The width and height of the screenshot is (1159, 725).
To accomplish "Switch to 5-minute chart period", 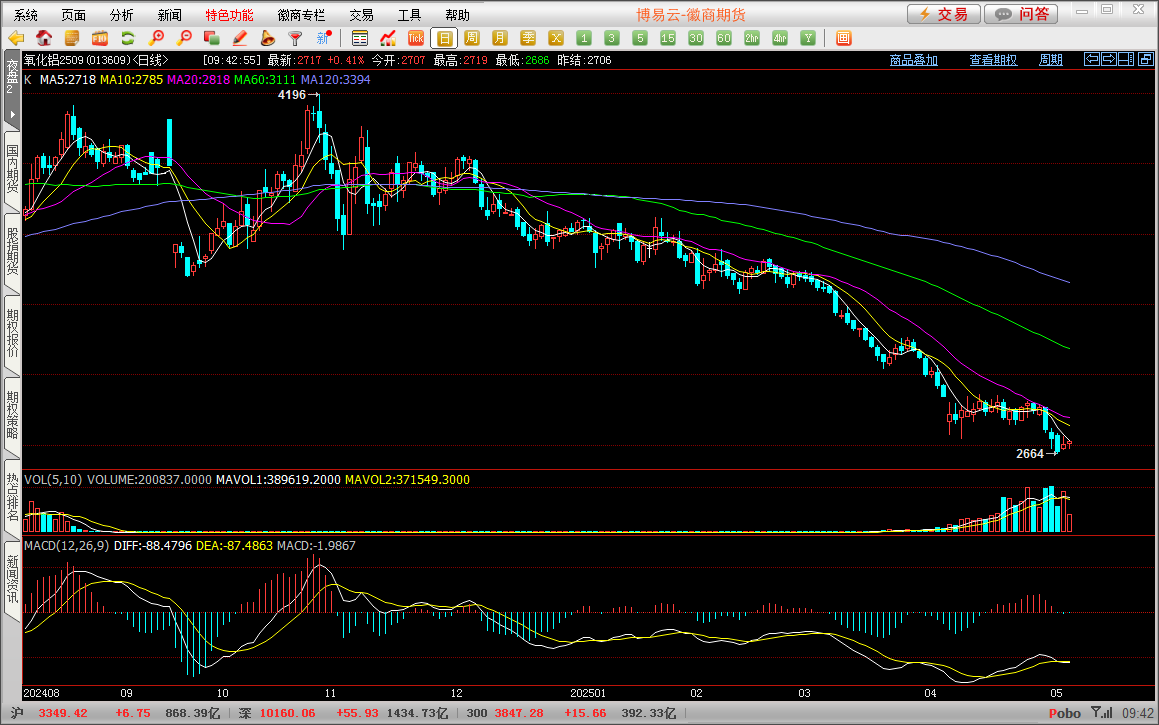I will coord(640,38).
